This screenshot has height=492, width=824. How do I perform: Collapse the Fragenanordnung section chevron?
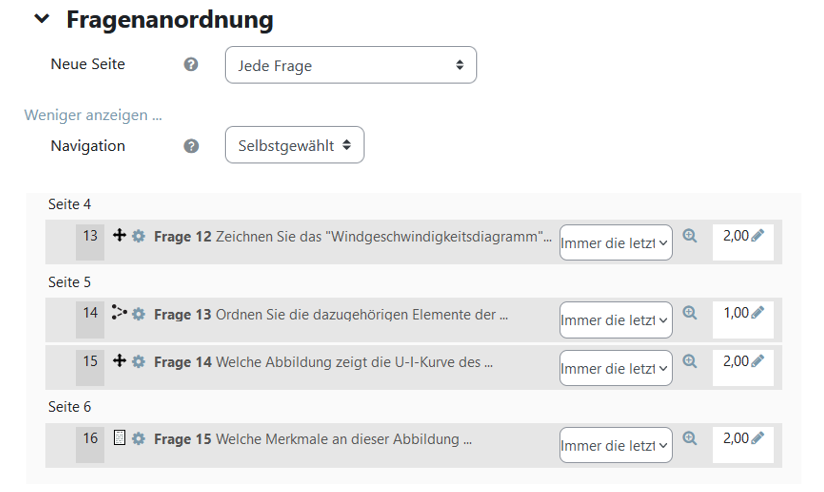click(x=42, y=19)
